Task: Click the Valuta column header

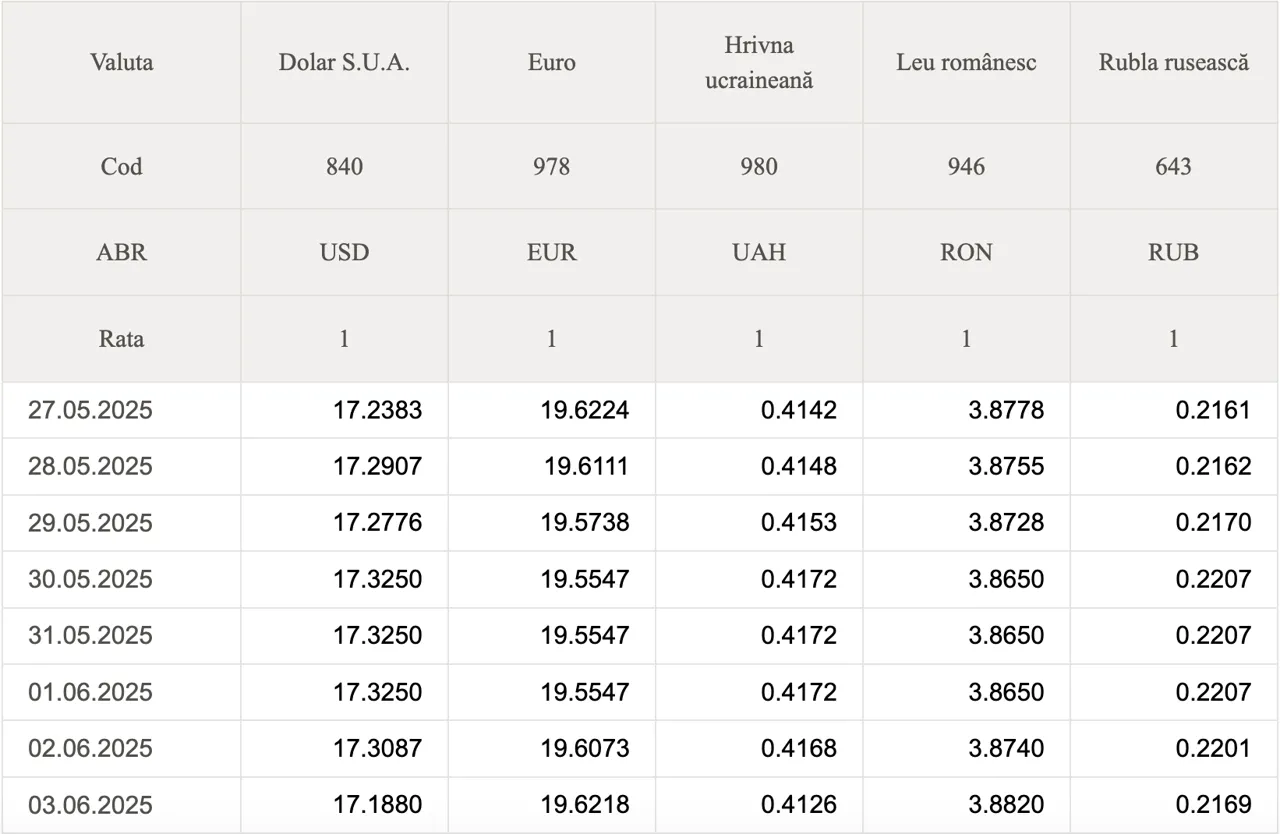Action: tap(121, 62)
